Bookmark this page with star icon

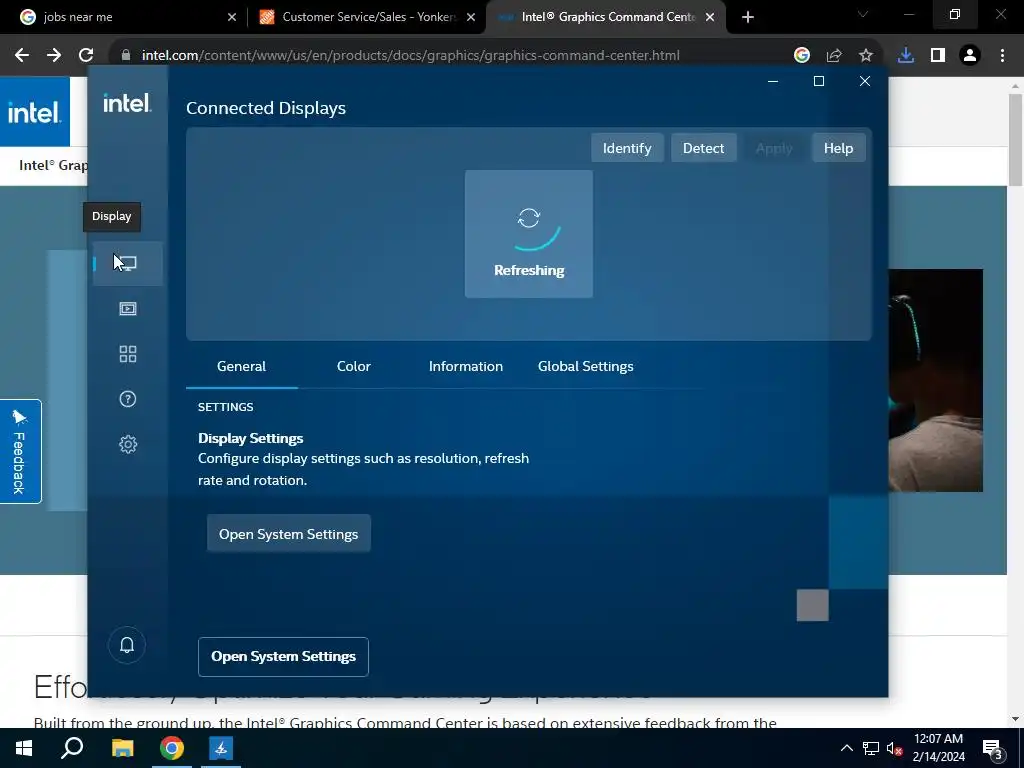pos(866,56)
